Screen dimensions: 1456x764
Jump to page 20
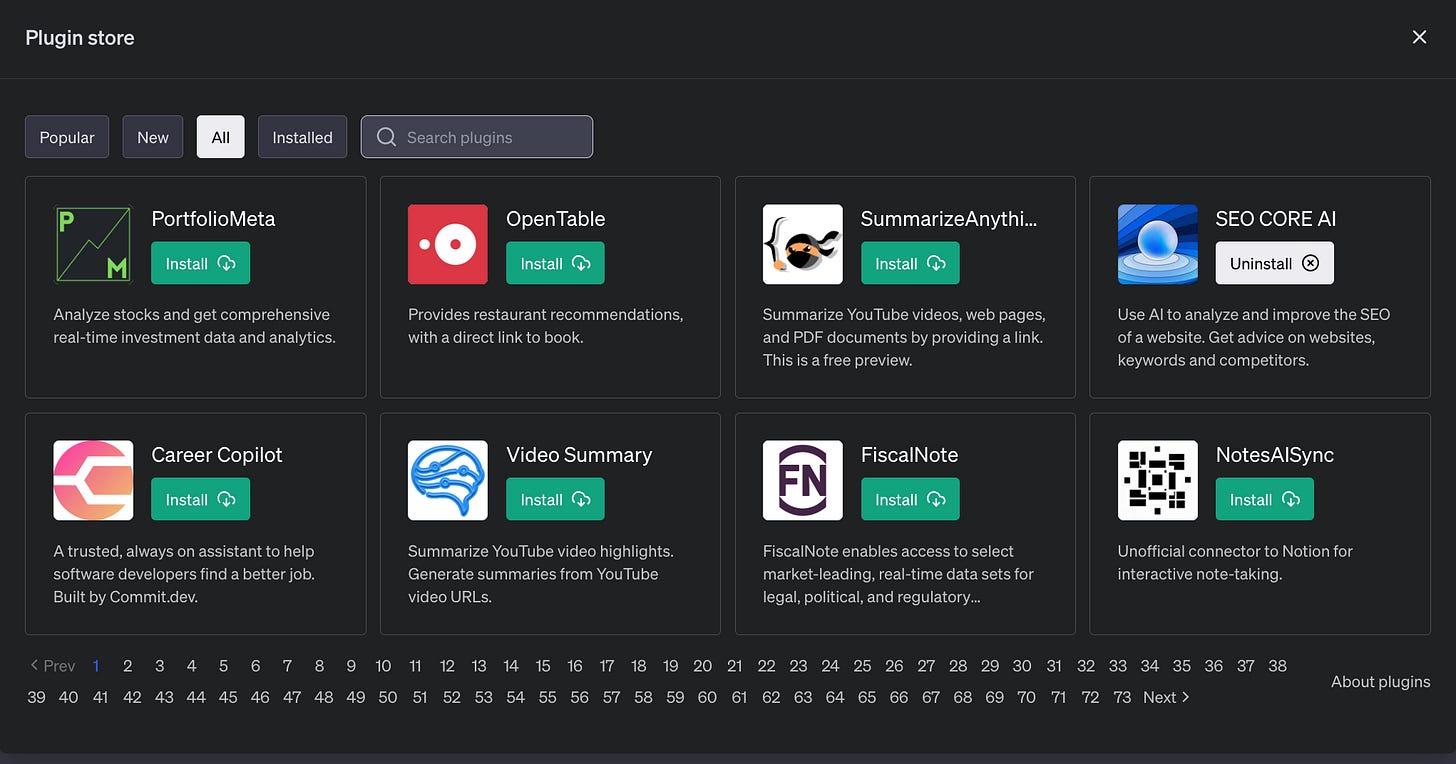[x=703, y=666]
